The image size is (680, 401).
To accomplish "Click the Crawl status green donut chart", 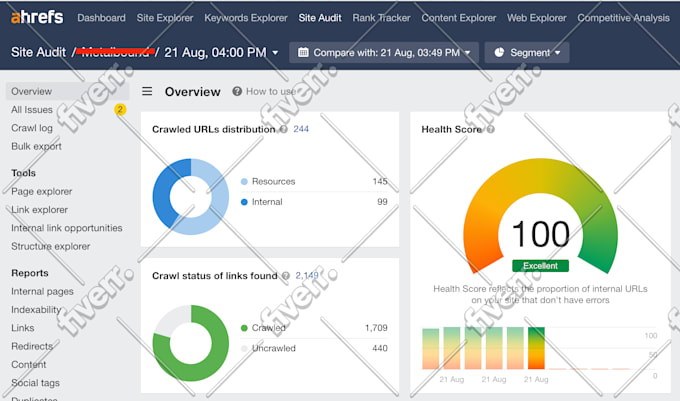I will click(x=191, y=343).
